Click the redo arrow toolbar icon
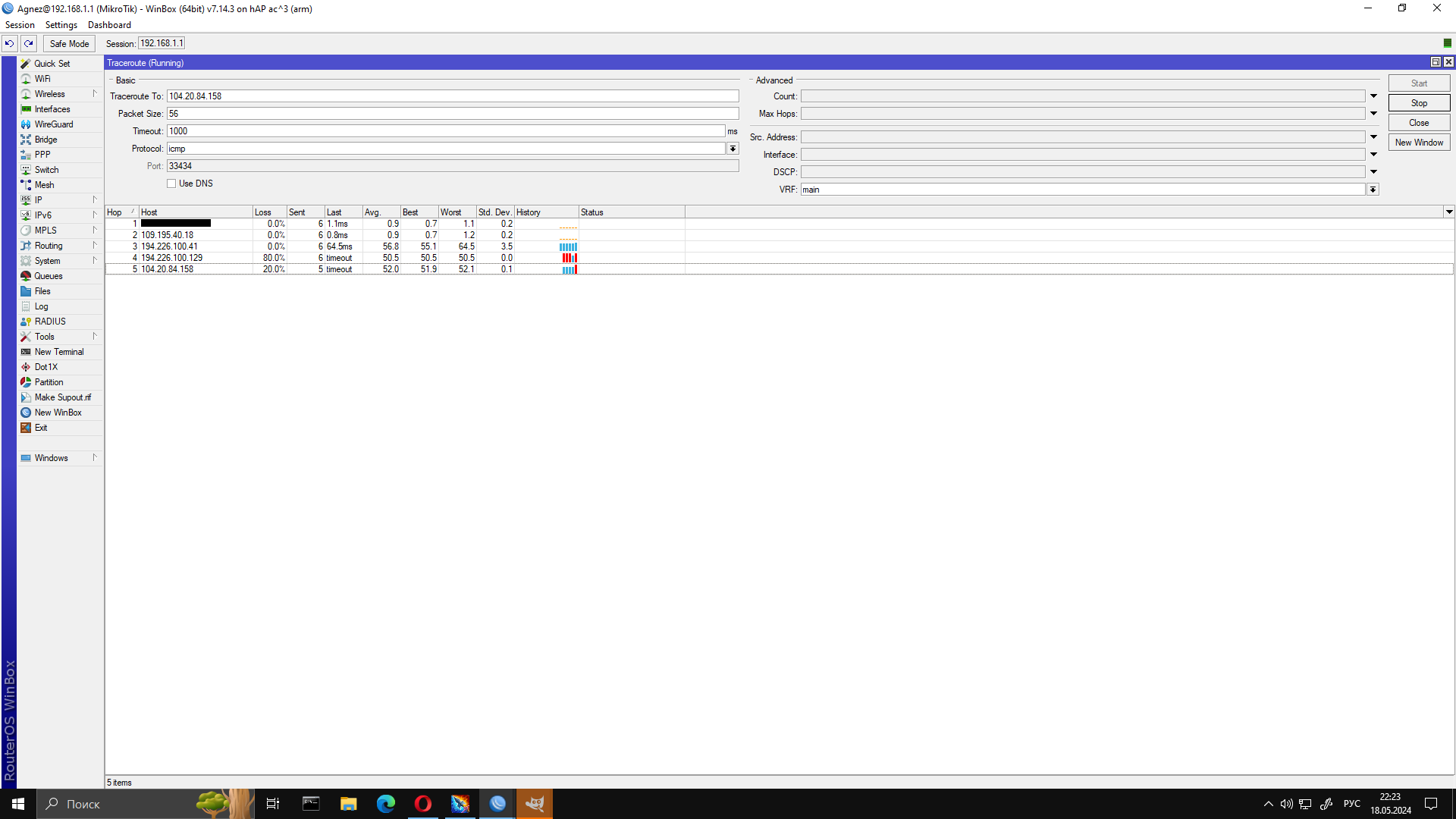The image size is (1456, 819). [x=29, y=44]
